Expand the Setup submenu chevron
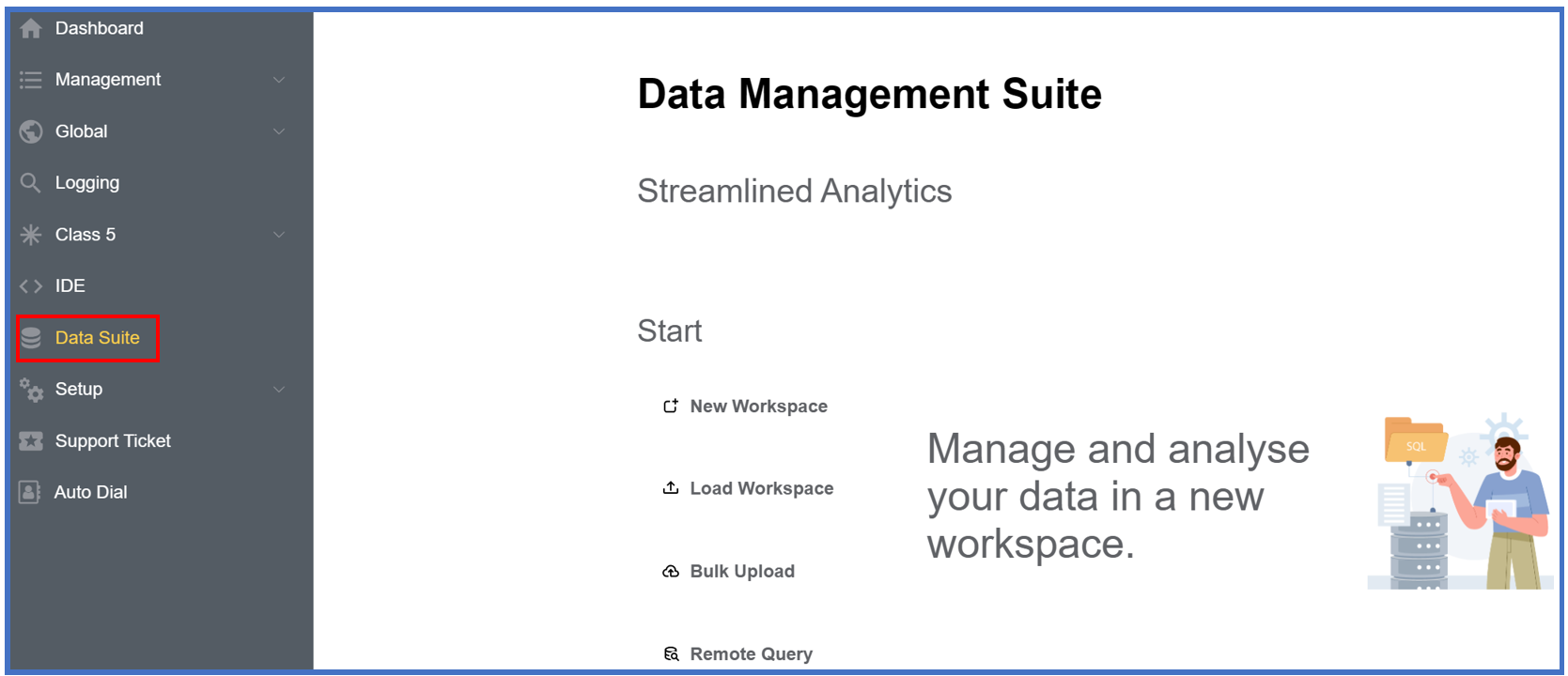The width and height of the screenshot is (1568, 676). (x=279, y=390)
